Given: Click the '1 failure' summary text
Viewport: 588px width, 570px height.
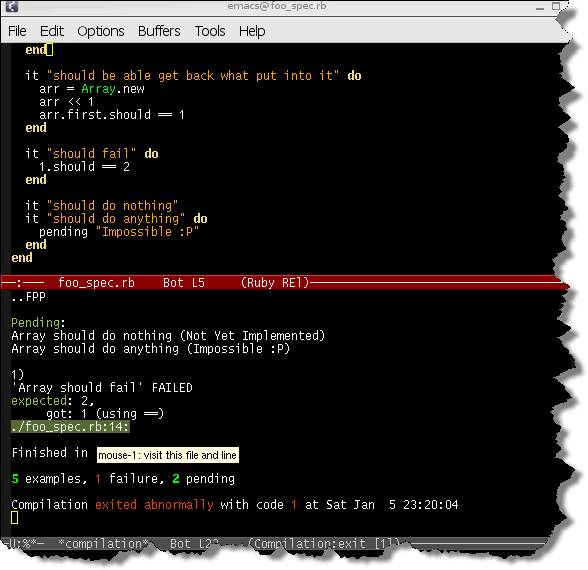Looking at the screenshot, I should click(x=129, y=479).
